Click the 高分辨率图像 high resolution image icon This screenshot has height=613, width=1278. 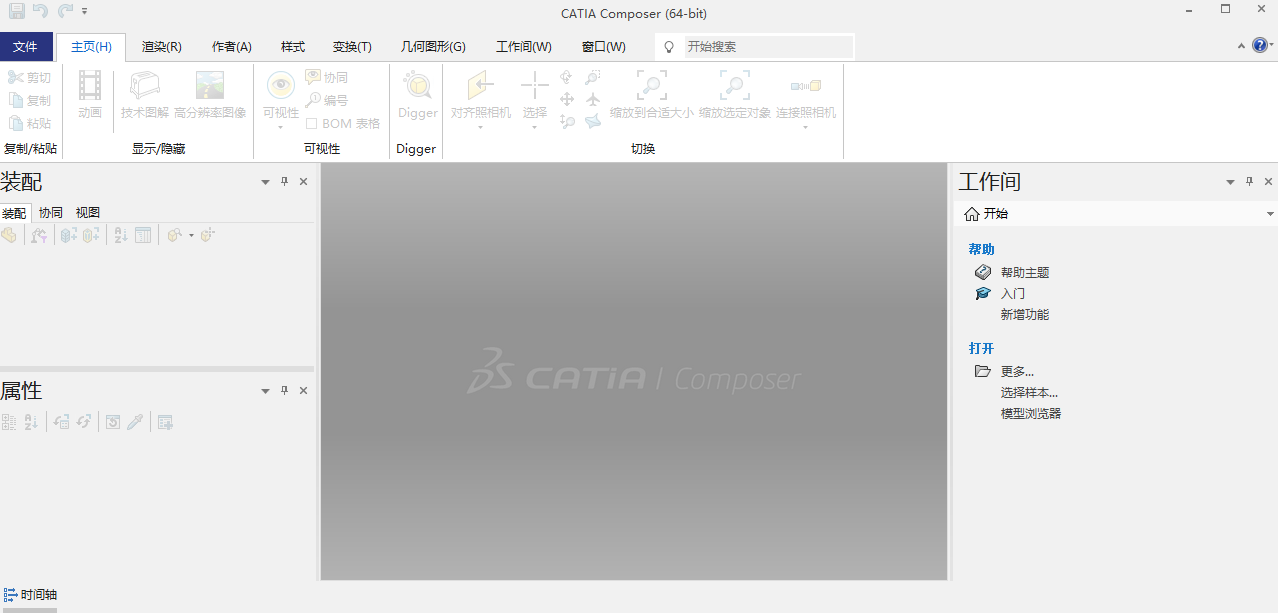(210, 86)
